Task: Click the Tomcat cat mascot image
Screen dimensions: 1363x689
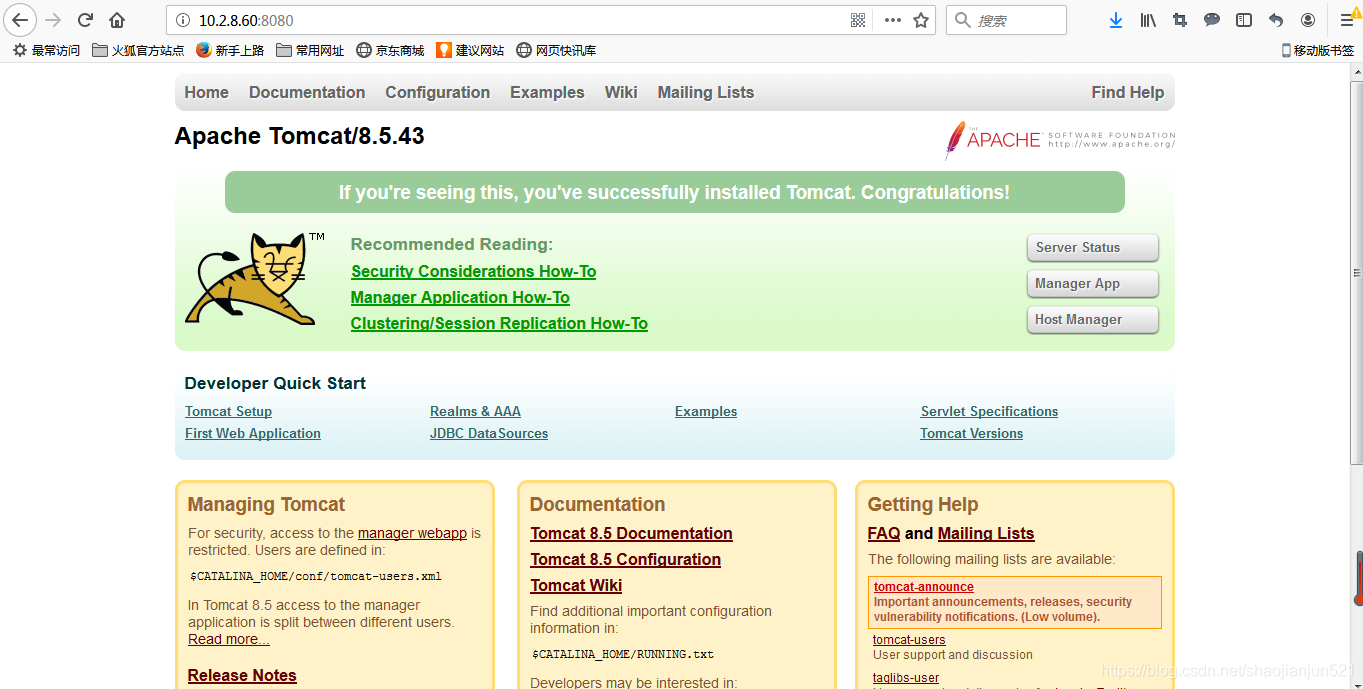Action: pyautogui.click(x=255, y=279)
